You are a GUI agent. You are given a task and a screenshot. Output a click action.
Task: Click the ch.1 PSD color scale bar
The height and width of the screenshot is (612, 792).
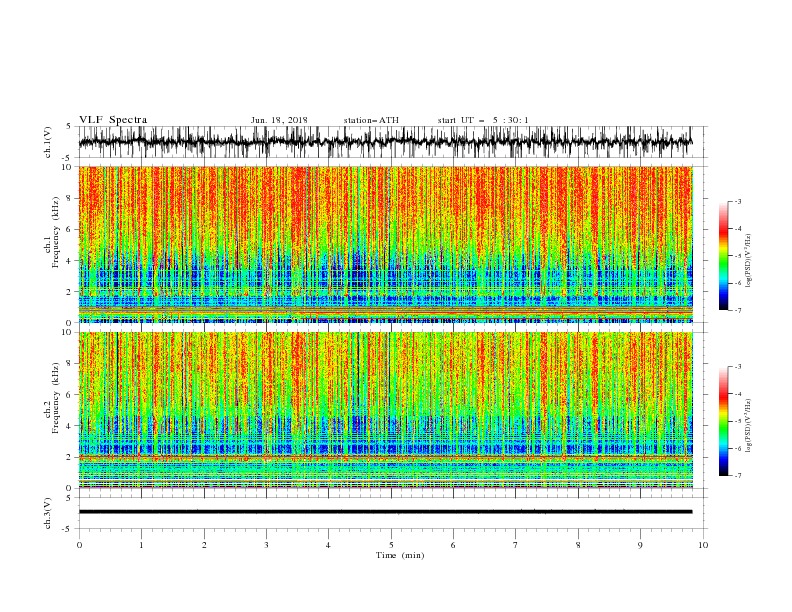click(x=724, y=256)
